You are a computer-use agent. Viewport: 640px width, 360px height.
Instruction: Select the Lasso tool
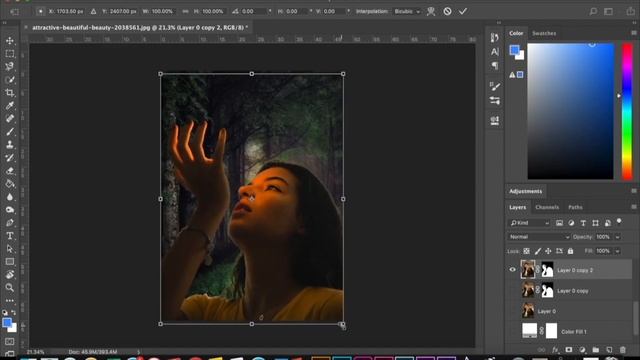(x=10, y=67)
